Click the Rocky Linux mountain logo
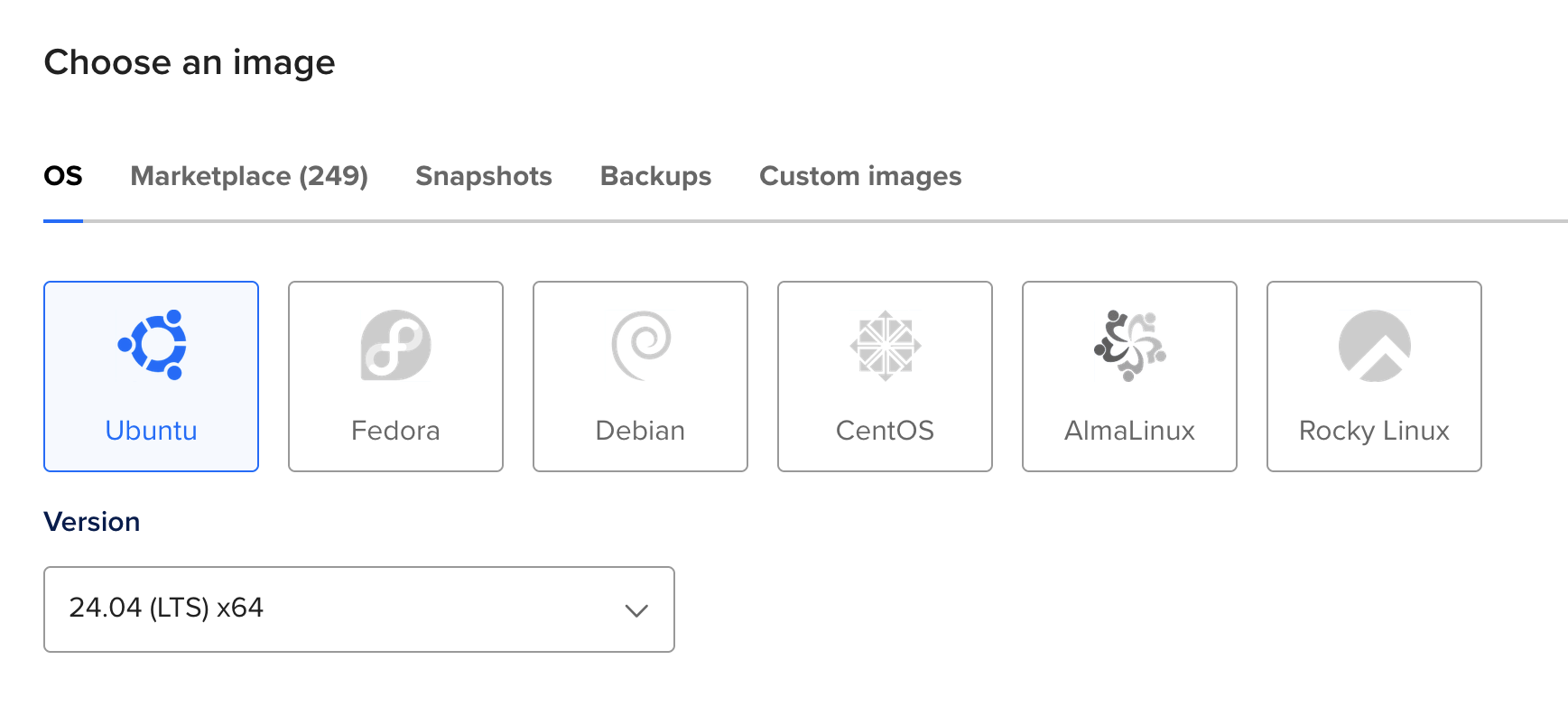1568x725 pixels. pyautogui.click(x=1374, y=345)
